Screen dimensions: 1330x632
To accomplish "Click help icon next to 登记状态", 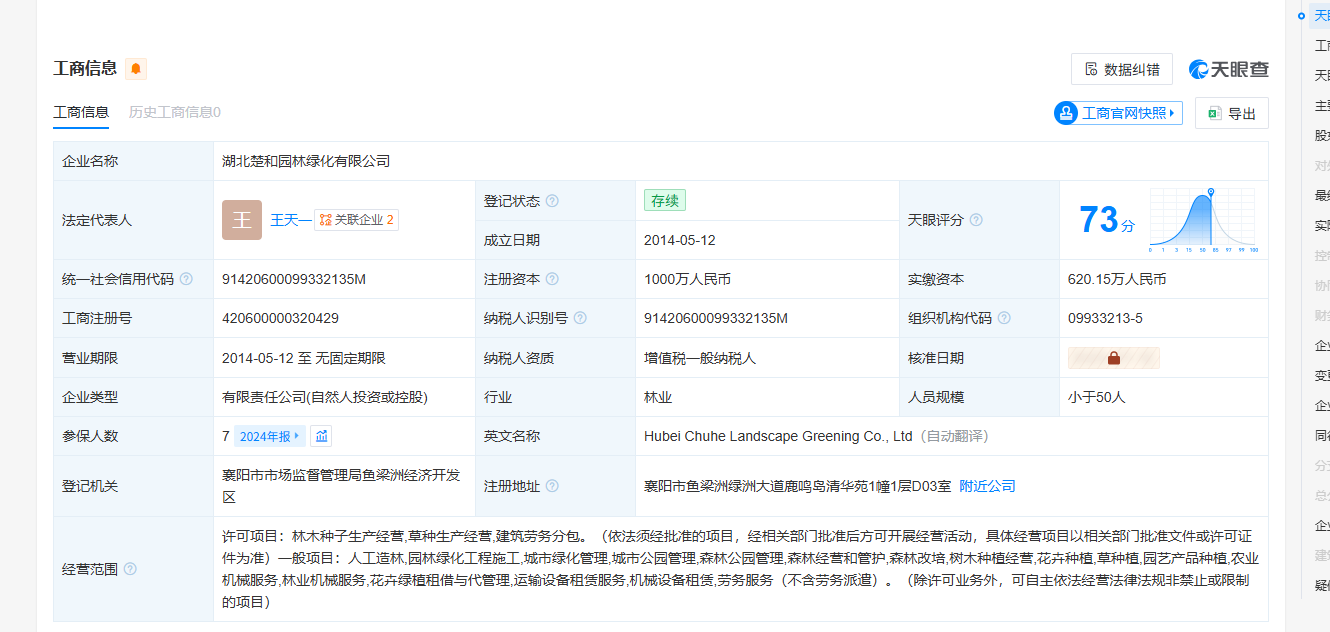I will pyautogui.click(x=552, y=201).
